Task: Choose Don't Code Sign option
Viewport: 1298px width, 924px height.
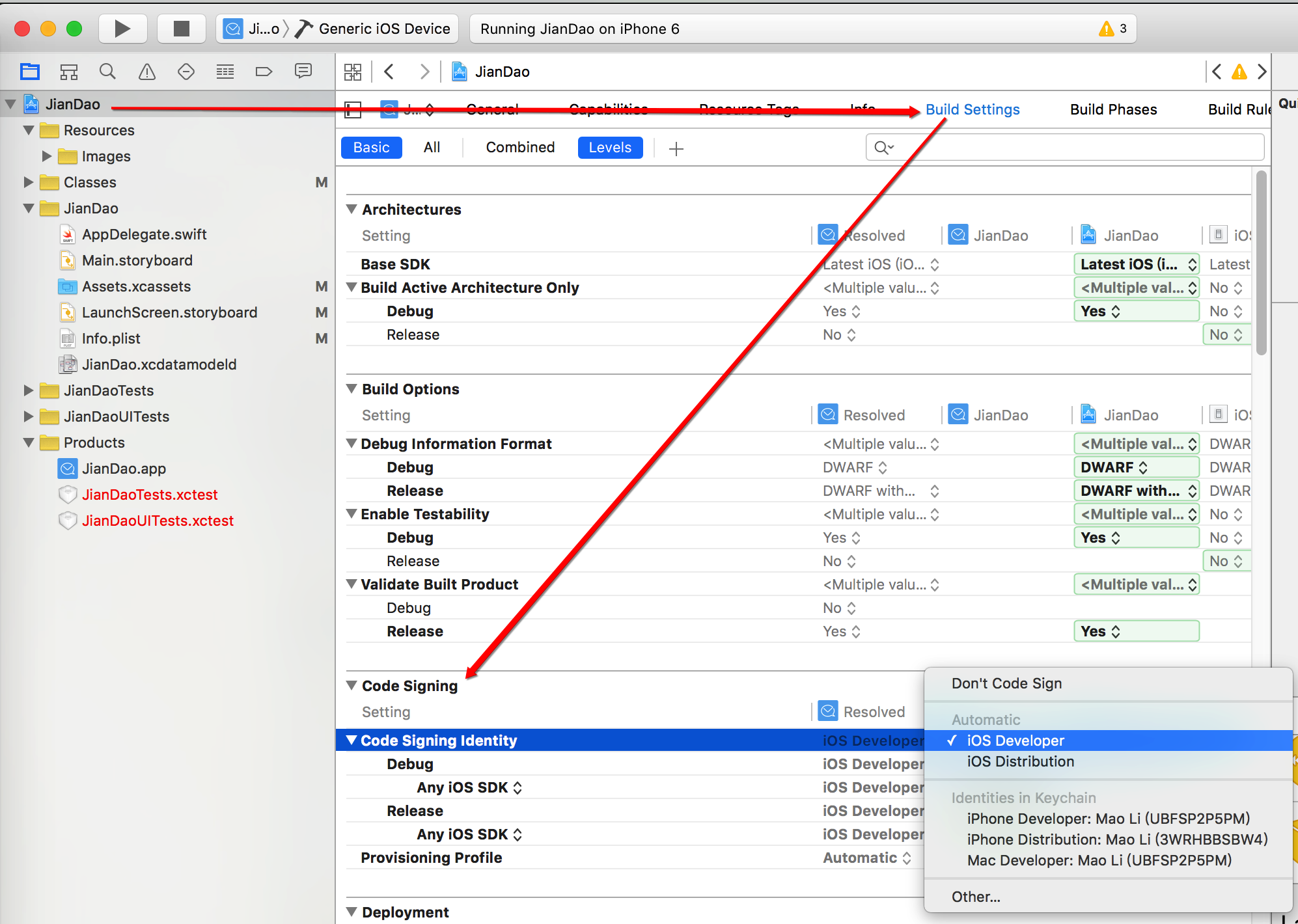Action: tap(1006, 683)
